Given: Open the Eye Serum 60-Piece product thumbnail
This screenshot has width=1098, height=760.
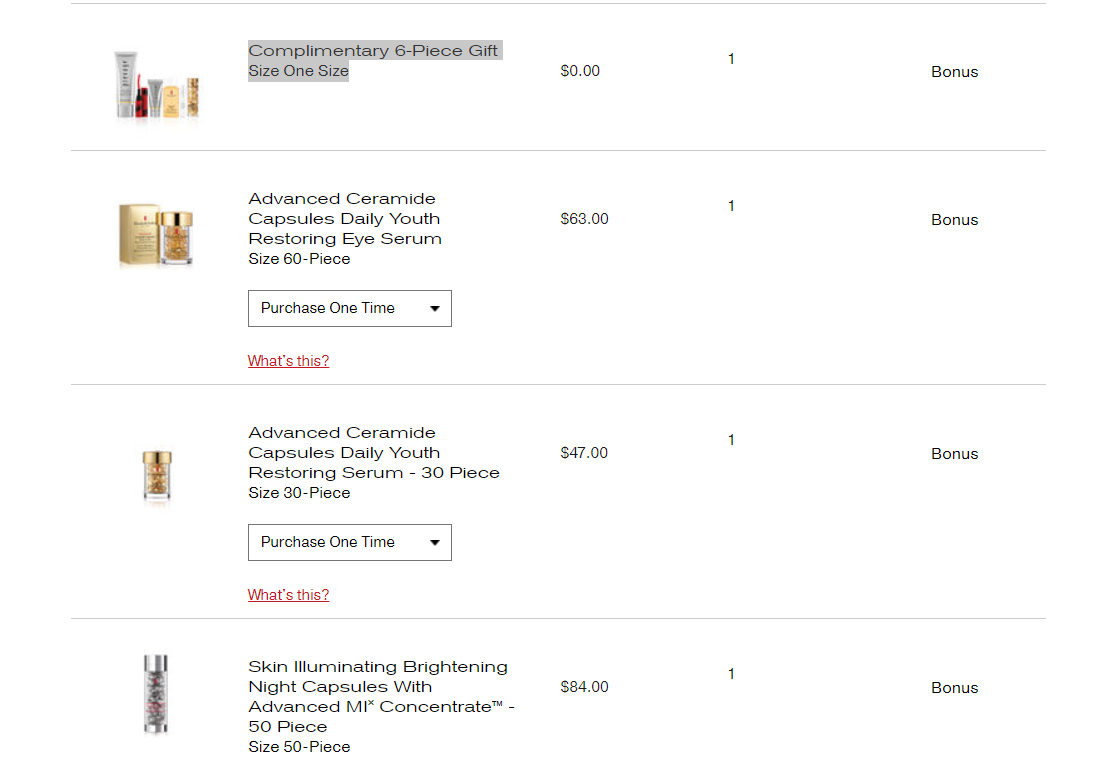Looking at the screenshot, I should (x=155, y=235).
